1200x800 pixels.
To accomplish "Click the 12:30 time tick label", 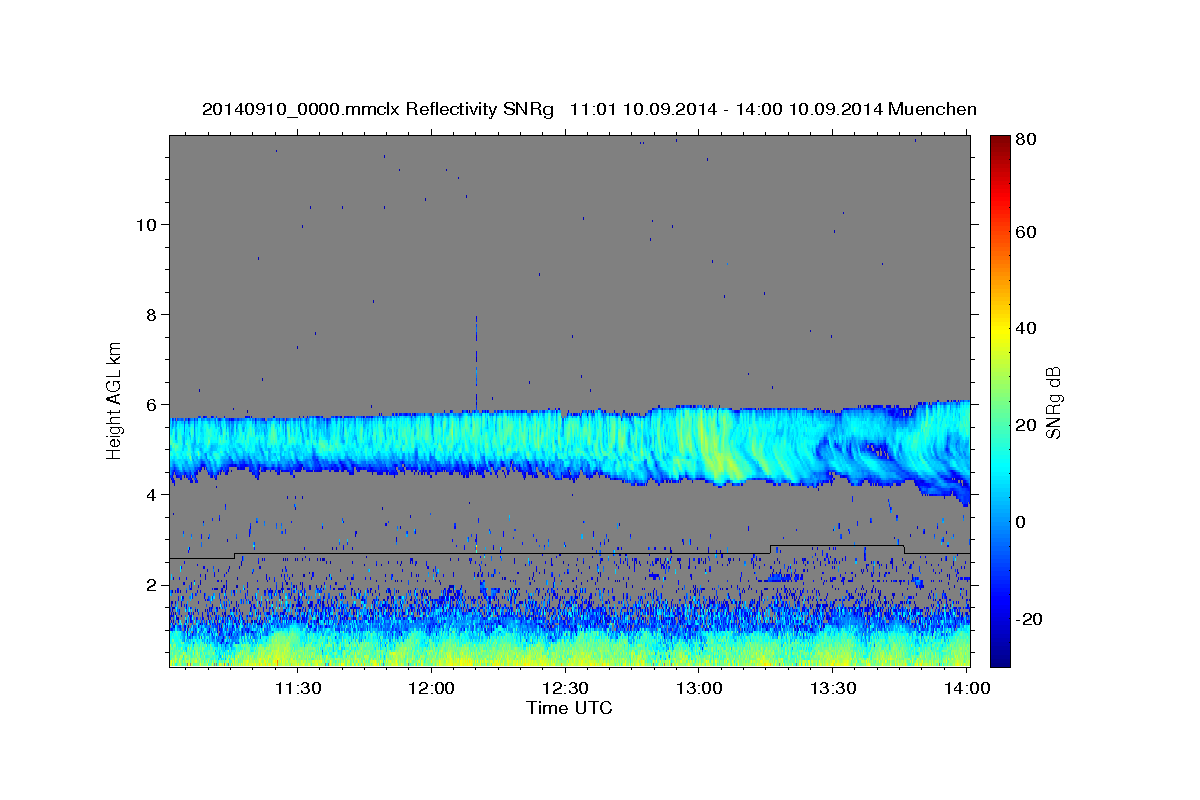I will pyautogui.click(x=565, y=689).
